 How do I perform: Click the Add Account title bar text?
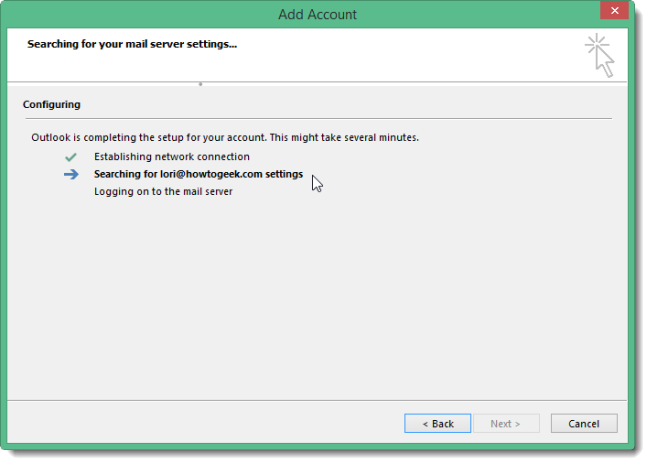[318, 14]
